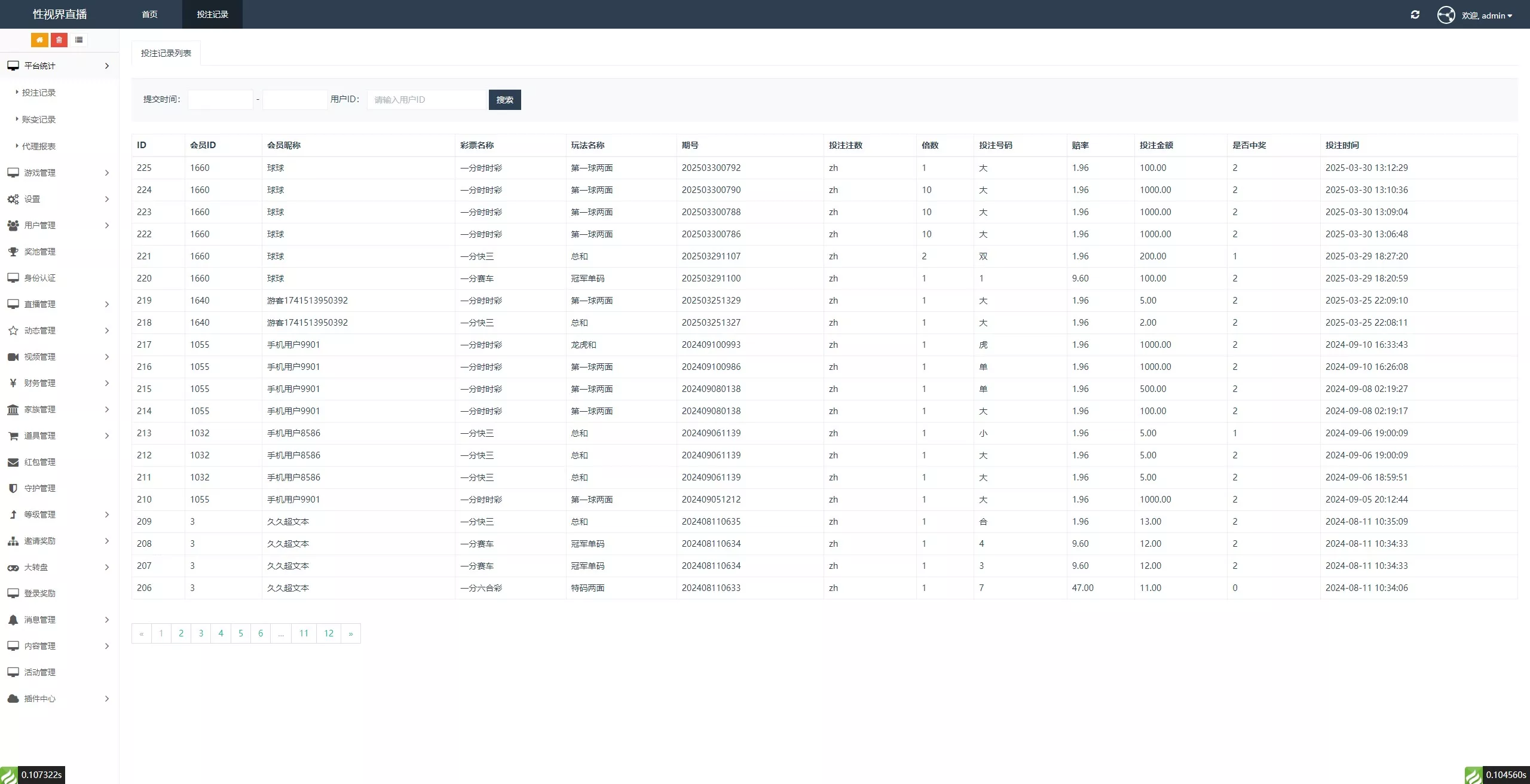
Task: Select the 投注记录列表 tab
Action: (x=166, y=53)
